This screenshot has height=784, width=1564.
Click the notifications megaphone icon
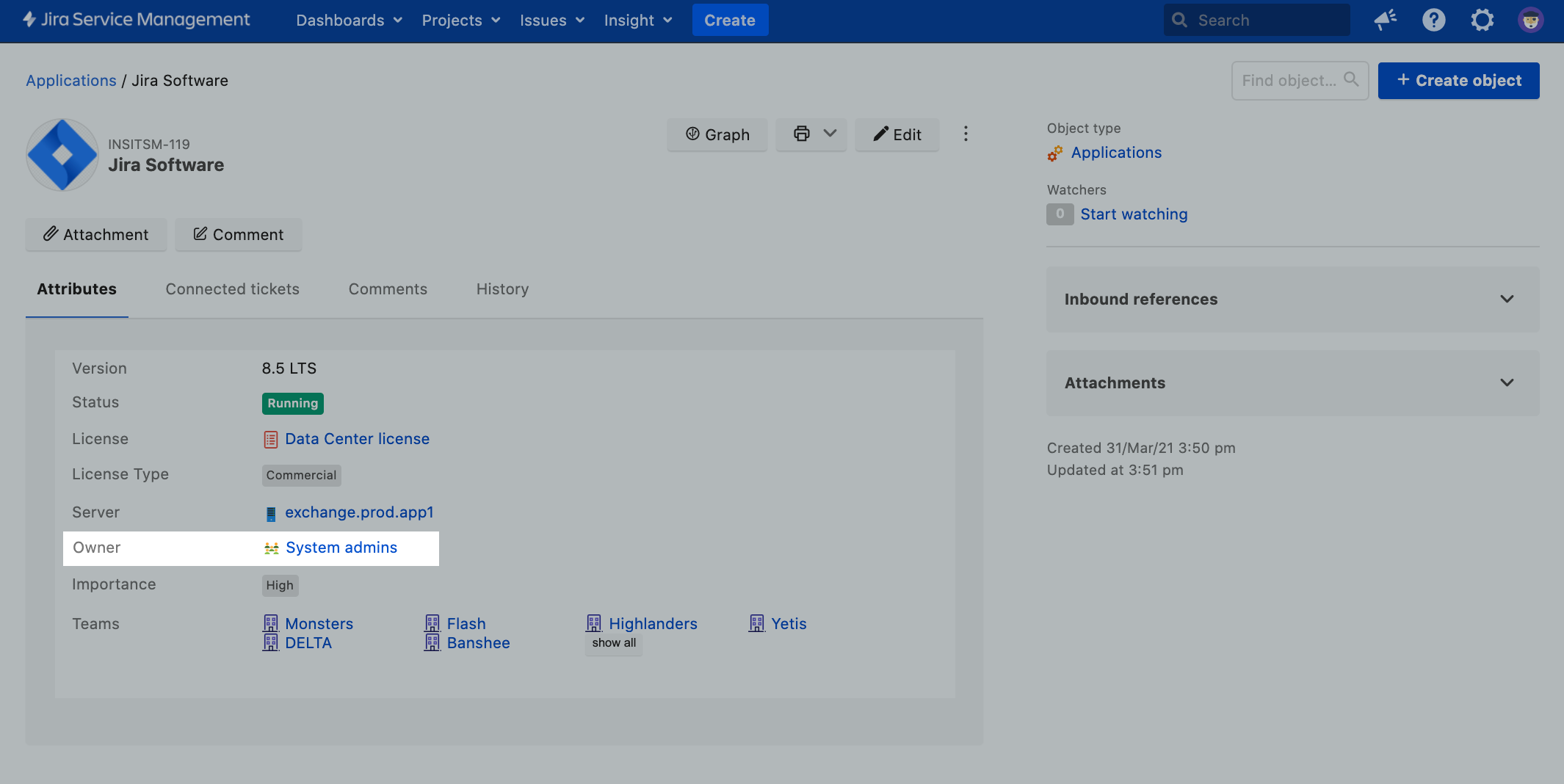click(x=1385, y=20)
